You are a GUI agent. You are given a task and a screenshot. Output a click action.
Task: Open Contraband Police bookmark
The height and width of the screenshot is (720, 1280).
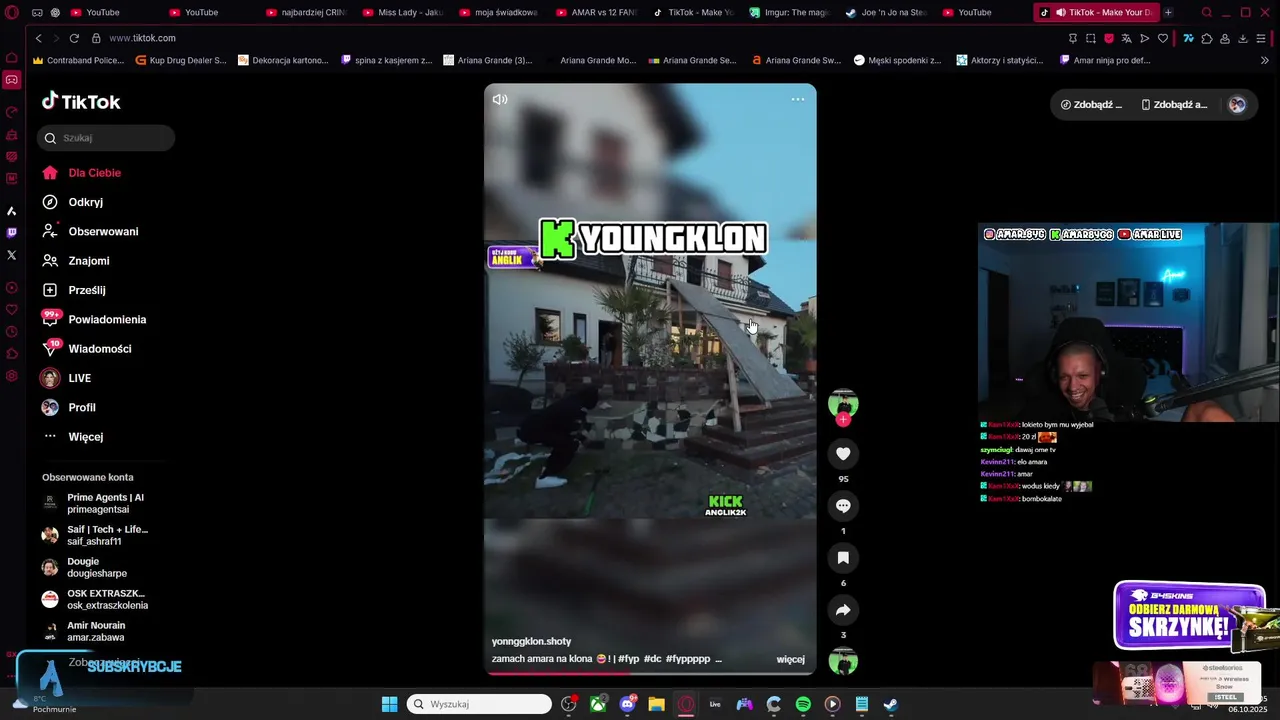point(79,60)
